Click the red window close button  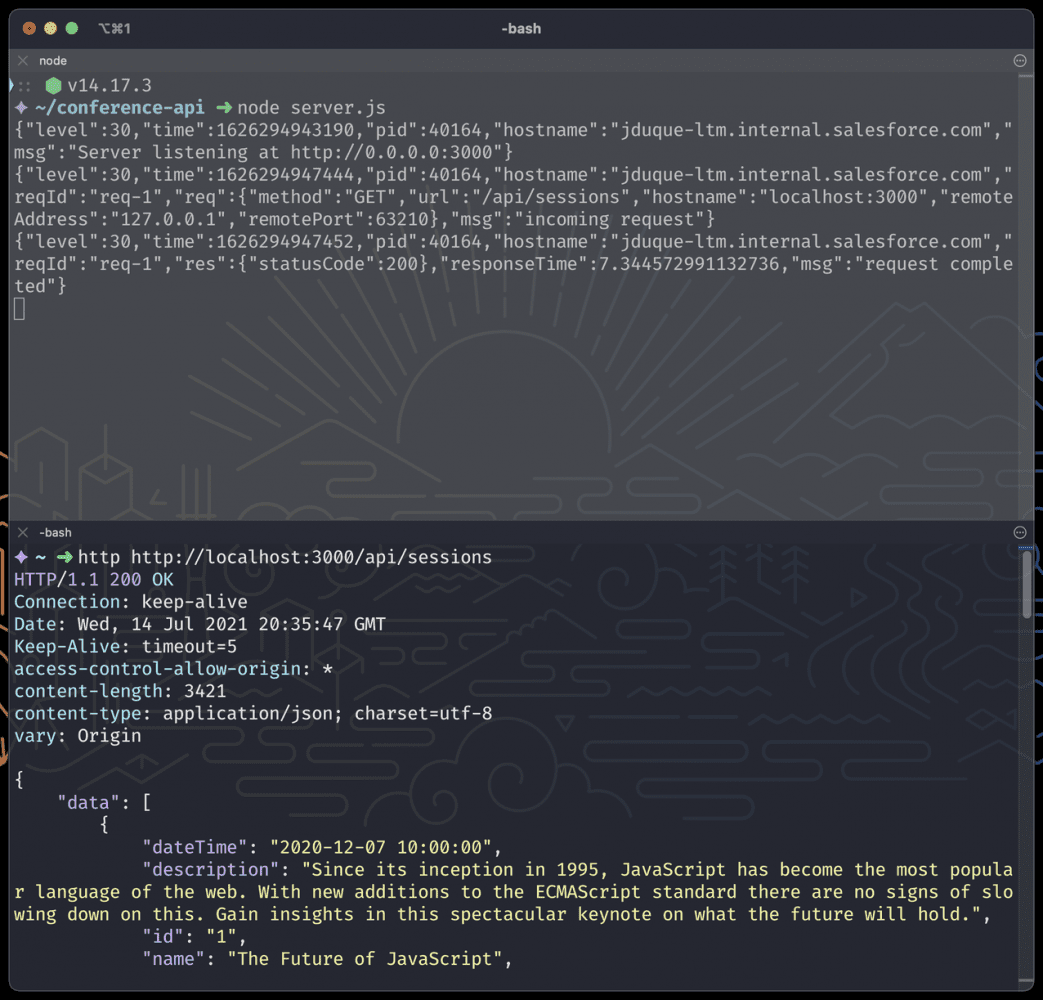[29, 29]
